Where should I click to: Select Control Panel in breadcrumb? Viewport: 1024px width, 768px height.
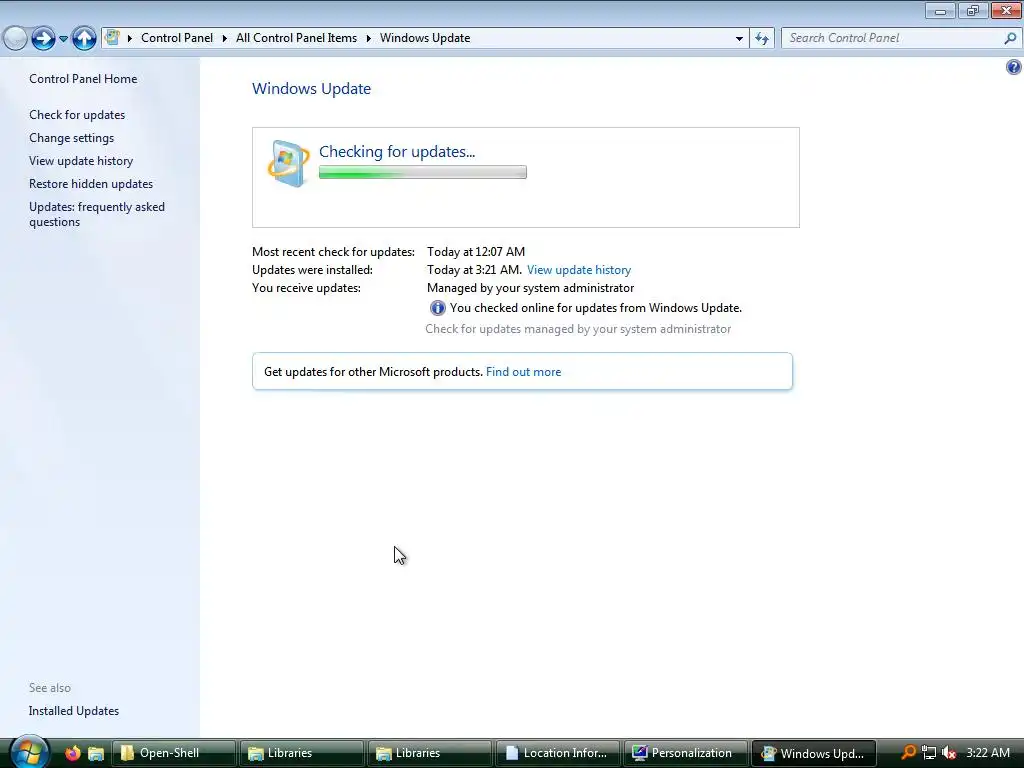[x=177, y=38]
